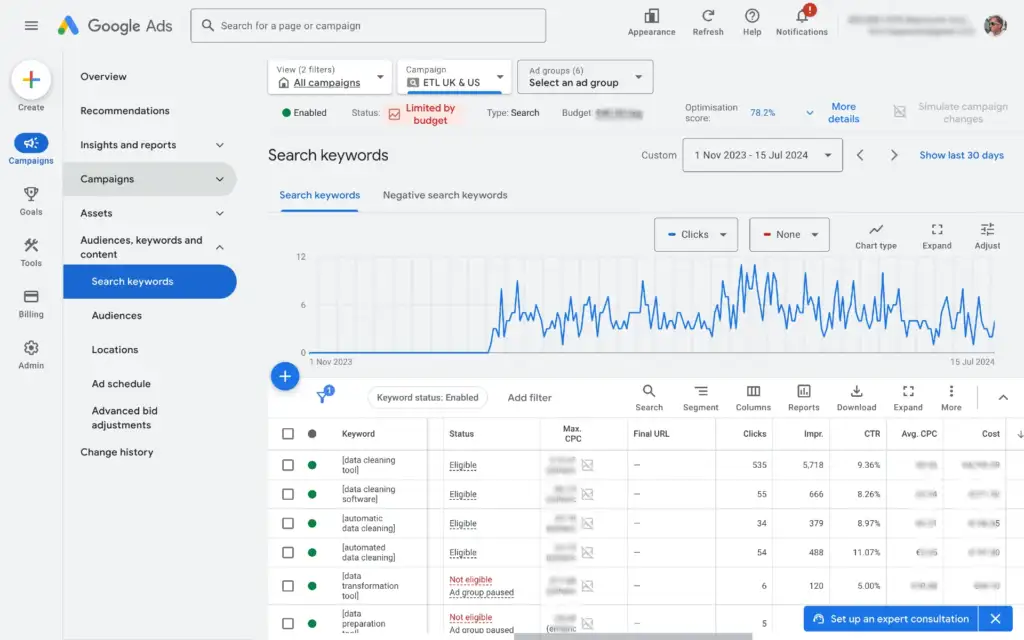The width and height of the screenshot is (1024, 640).
Task: Open the Select an ad group dropdown
Action: tap(585, 77)
